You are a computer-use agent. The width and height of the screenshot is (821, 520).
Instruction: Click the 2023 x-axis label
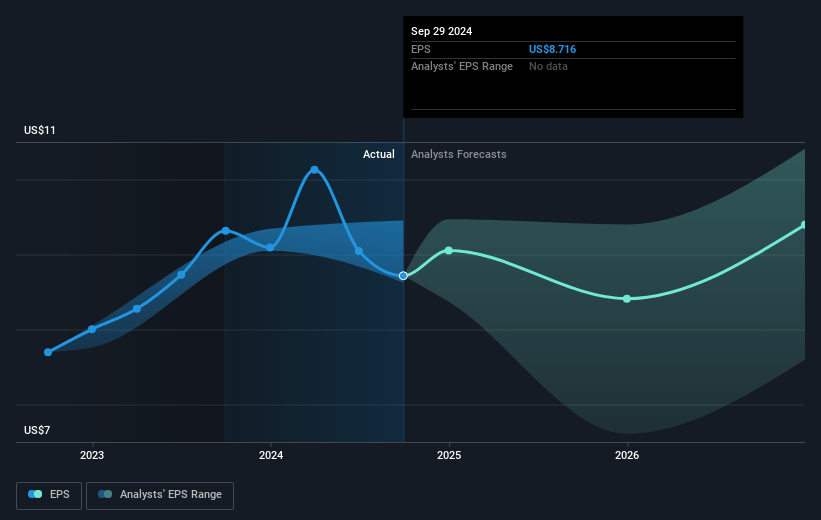click(x=92, y=456)
